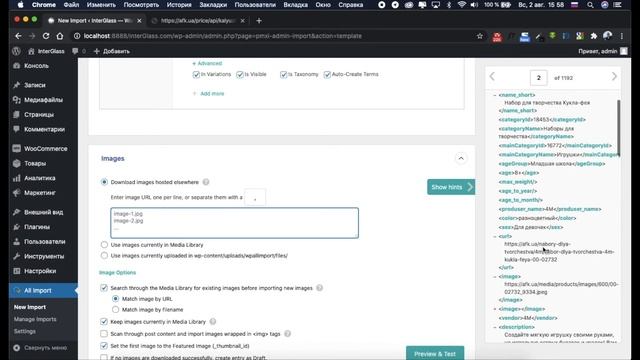Open the Файл menu
640x360 pixels.
[71, 5]
